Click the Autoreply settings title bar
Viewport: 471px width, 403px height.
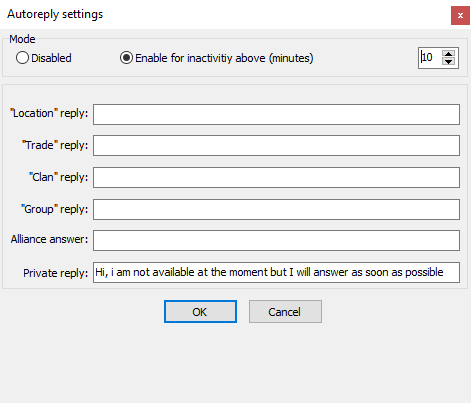tap(227, 14)
